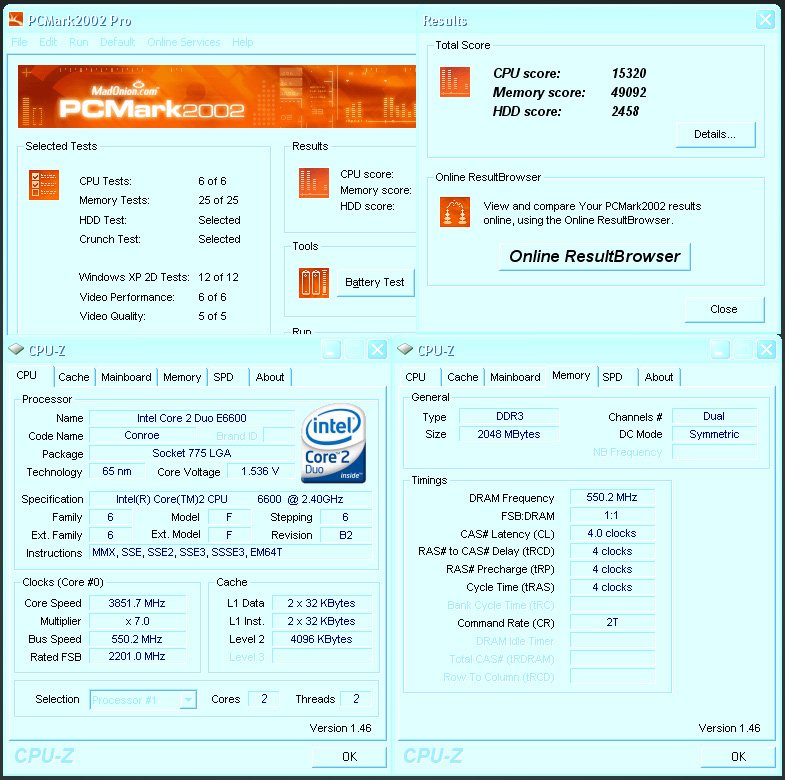Click the Total Score chart icon in Results dialog
785x780 pixels.
pyautogui.click(x=455, y=82)
